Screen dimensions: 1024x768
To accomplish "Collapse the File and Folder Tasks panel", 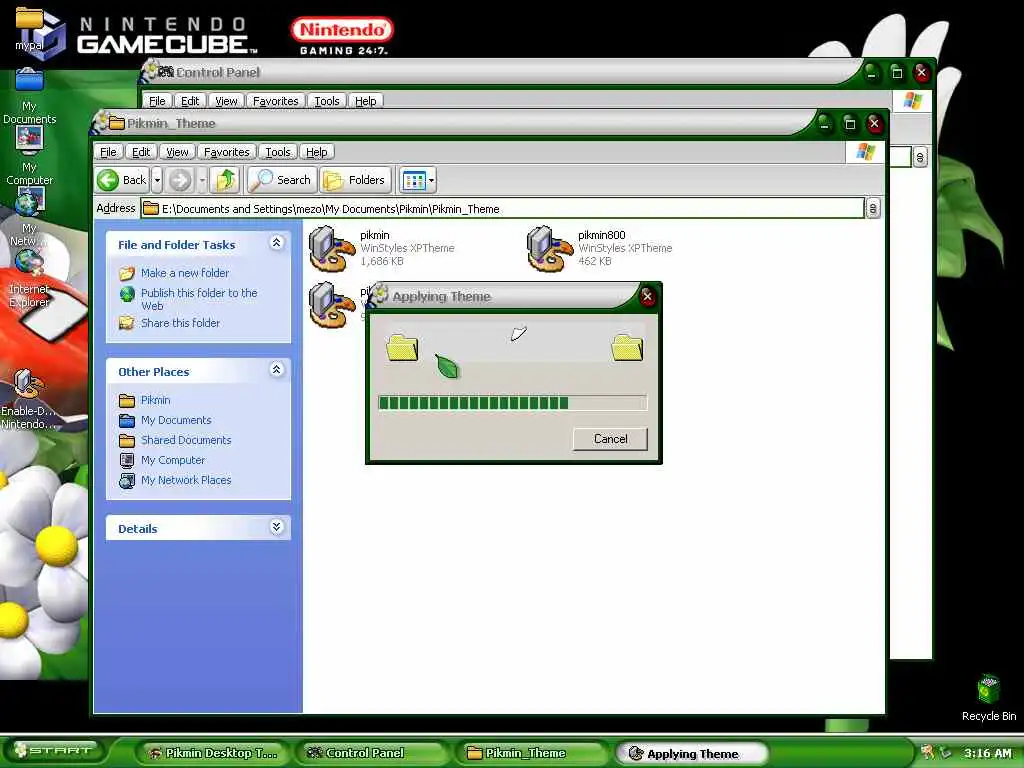I will [x=276, y=243].
